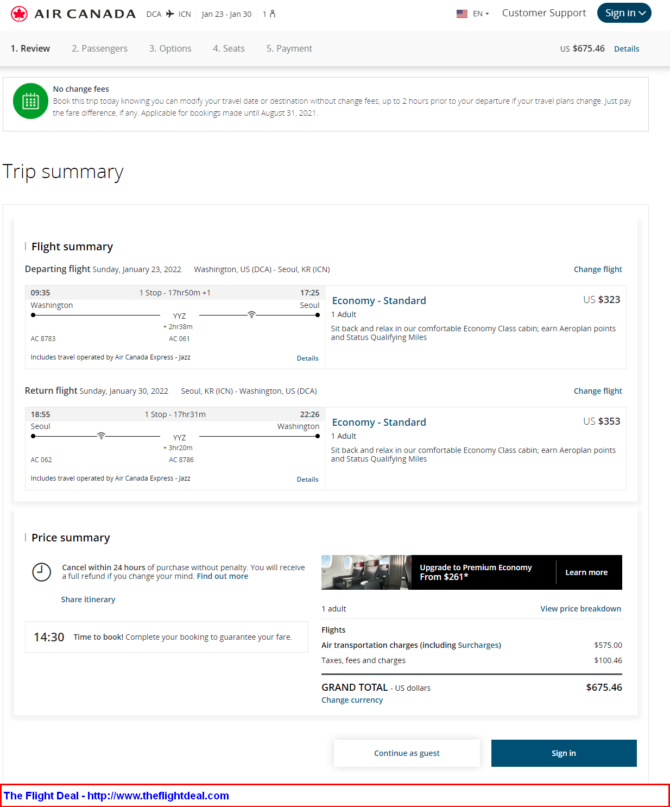Click the Air Canada maple leaf logo

pos(19,14)
